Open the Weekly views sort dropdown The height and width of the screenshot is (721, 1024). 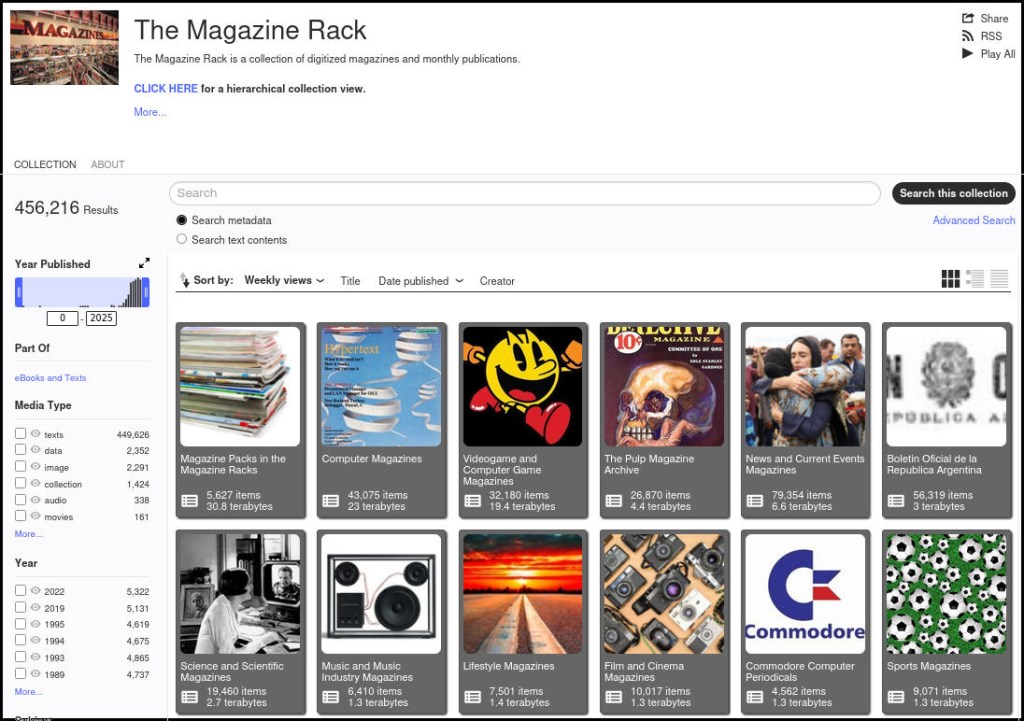coord(284,281)
